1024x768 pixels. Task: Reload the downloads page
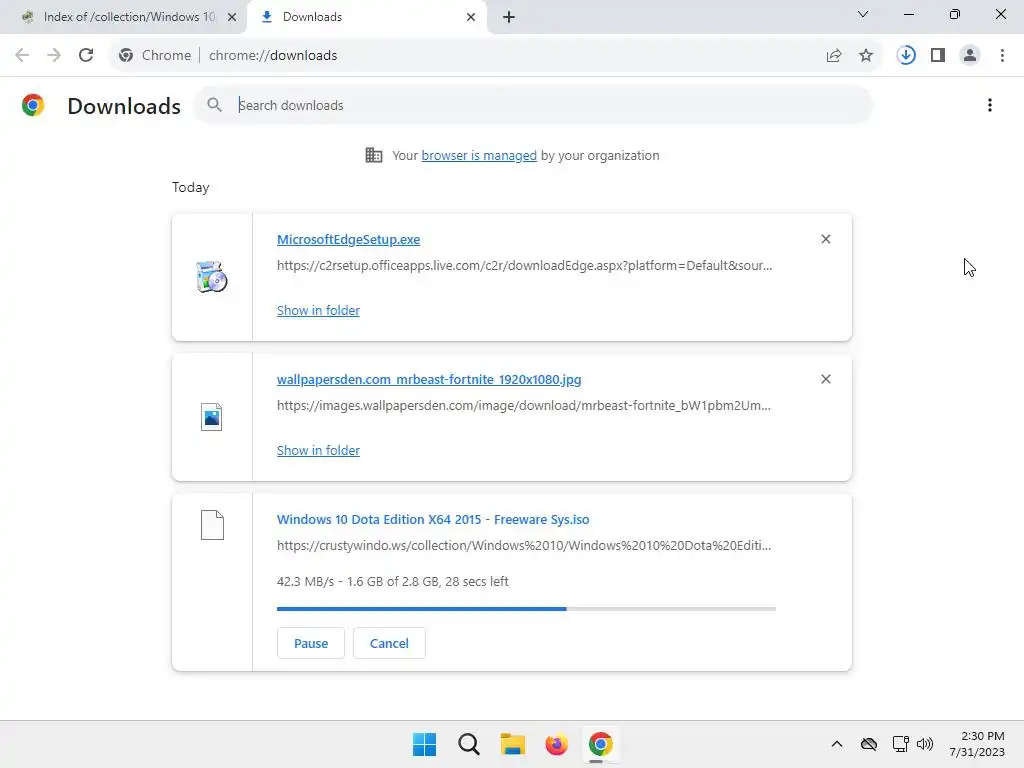(x=86, y=56)
